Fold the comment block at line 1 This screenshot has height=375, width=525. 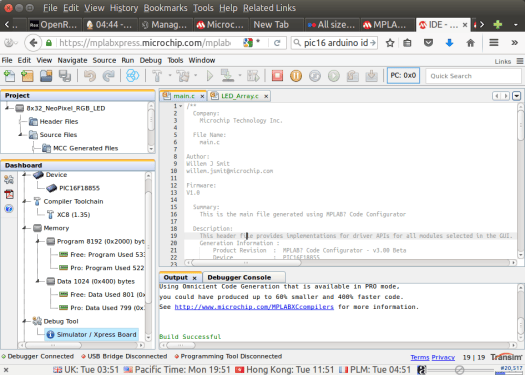(x=181, y=106)
